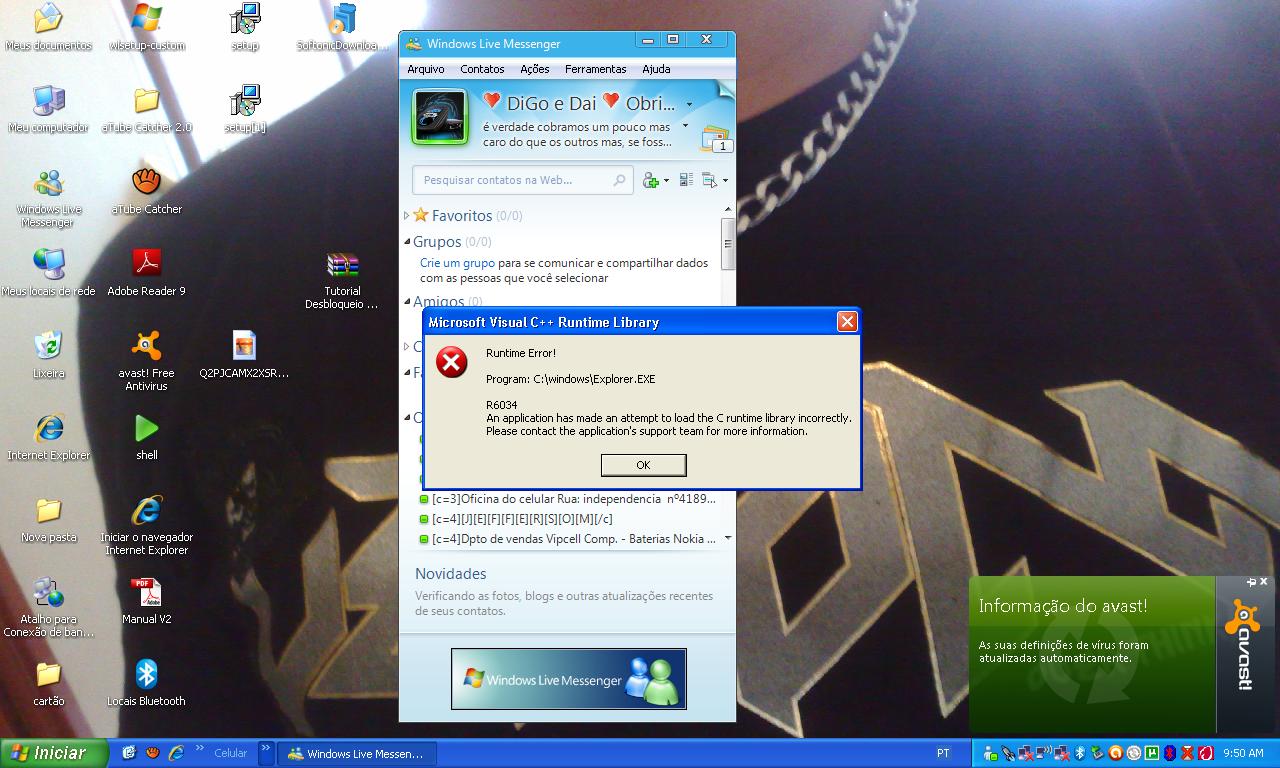Viewport: 1280px width, 768px height.
Task: Open Adobe Reader 9 icon
Action: pos(147,274)
